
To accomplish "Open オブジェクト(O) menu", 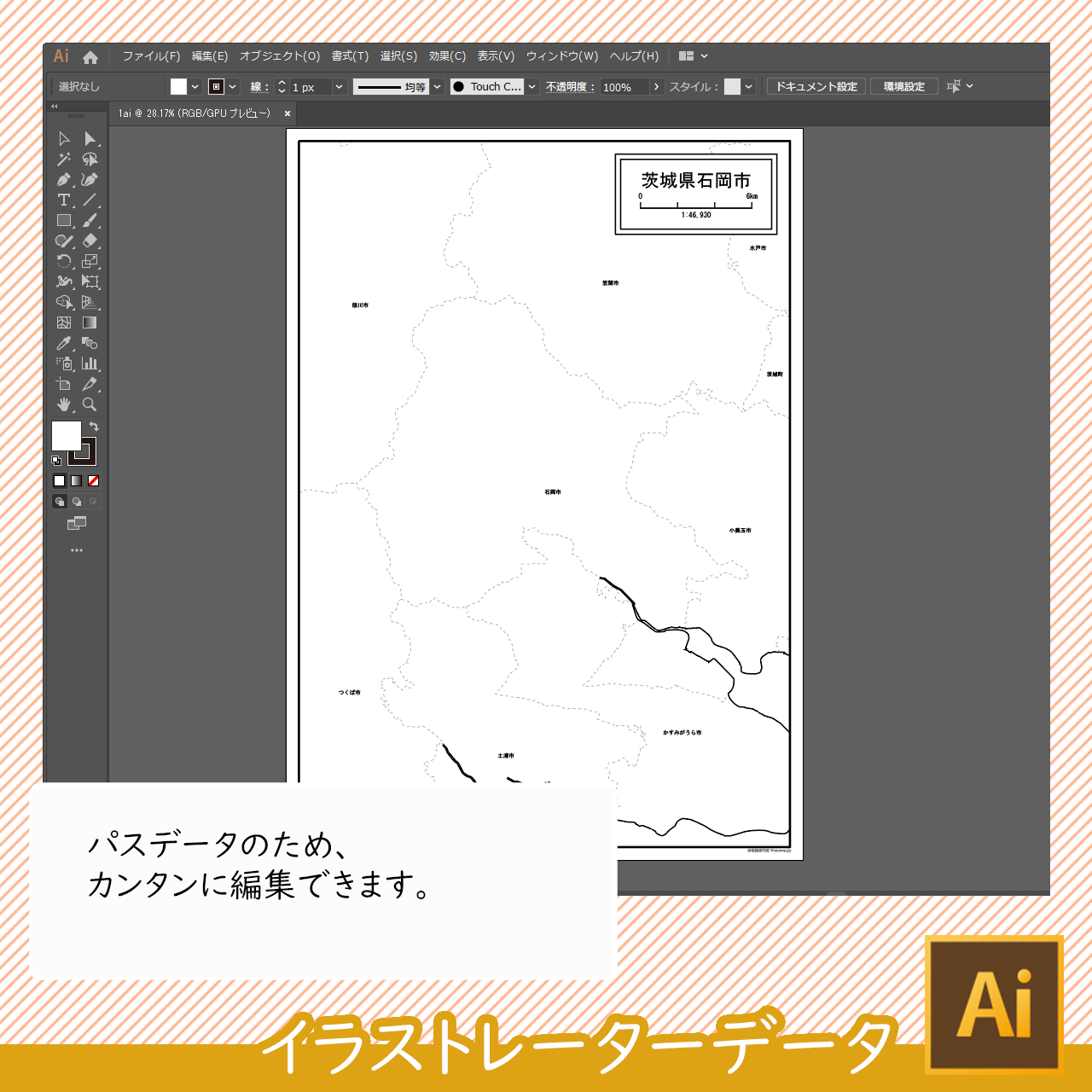I will point(280,56).
